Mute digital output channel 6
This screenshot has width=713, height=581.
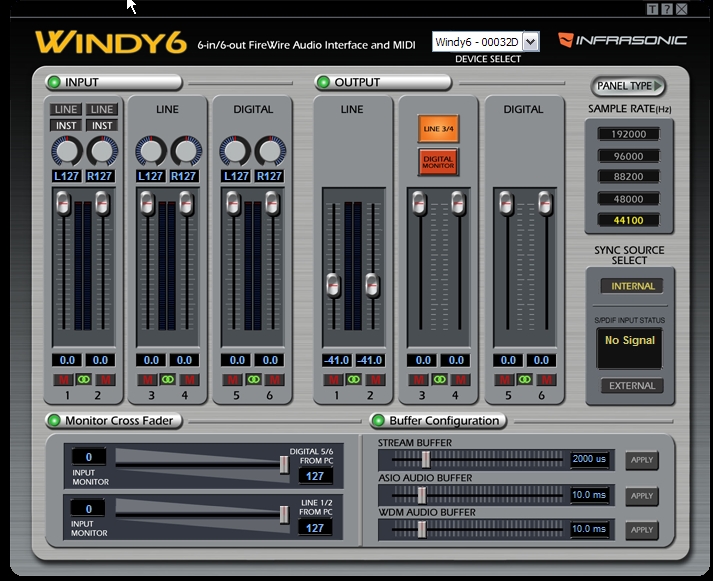point(546,380)
